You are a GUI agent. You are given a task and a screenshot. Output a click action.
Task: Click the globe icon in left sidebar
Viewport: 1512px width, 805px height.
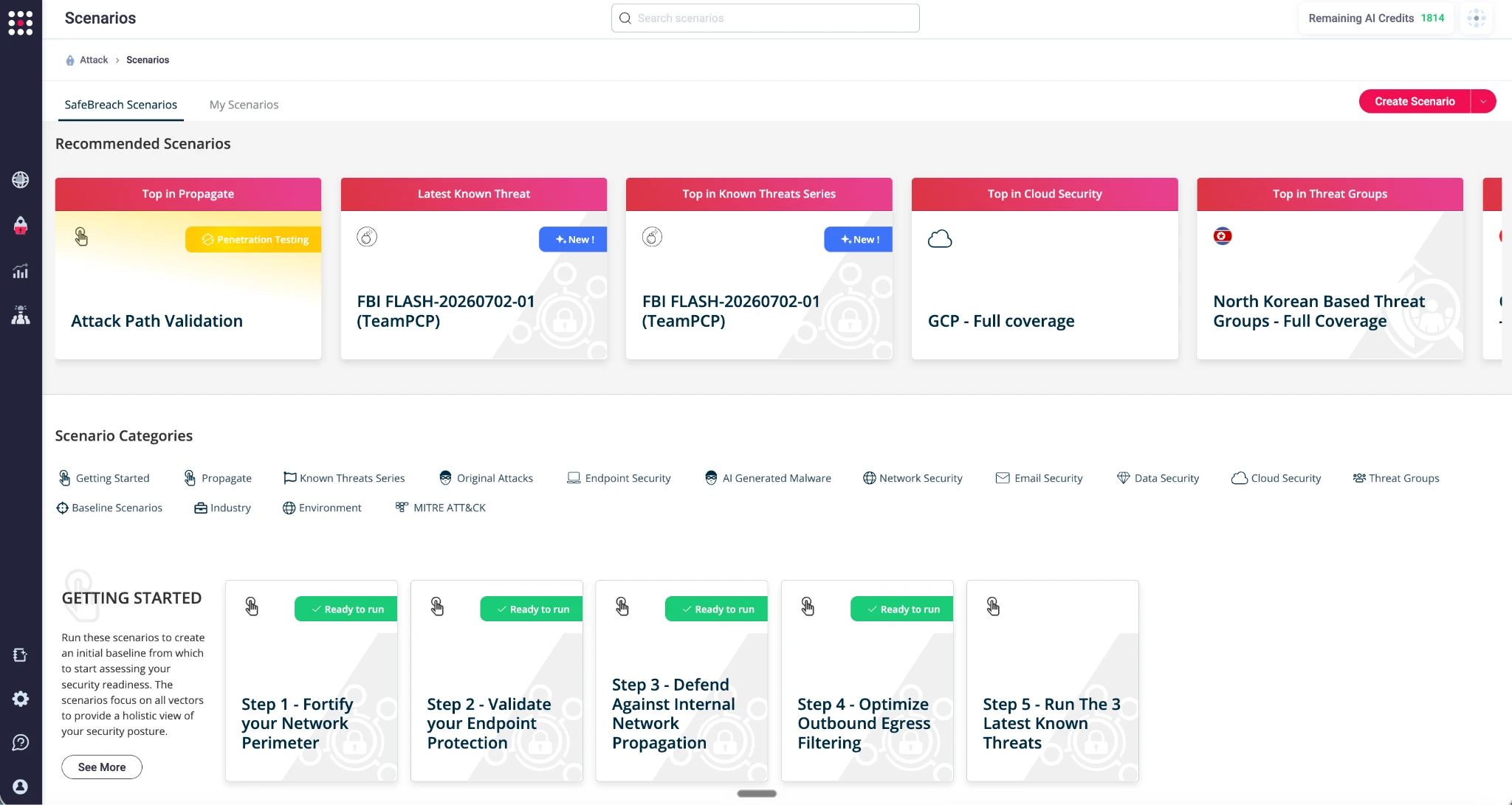21,179
